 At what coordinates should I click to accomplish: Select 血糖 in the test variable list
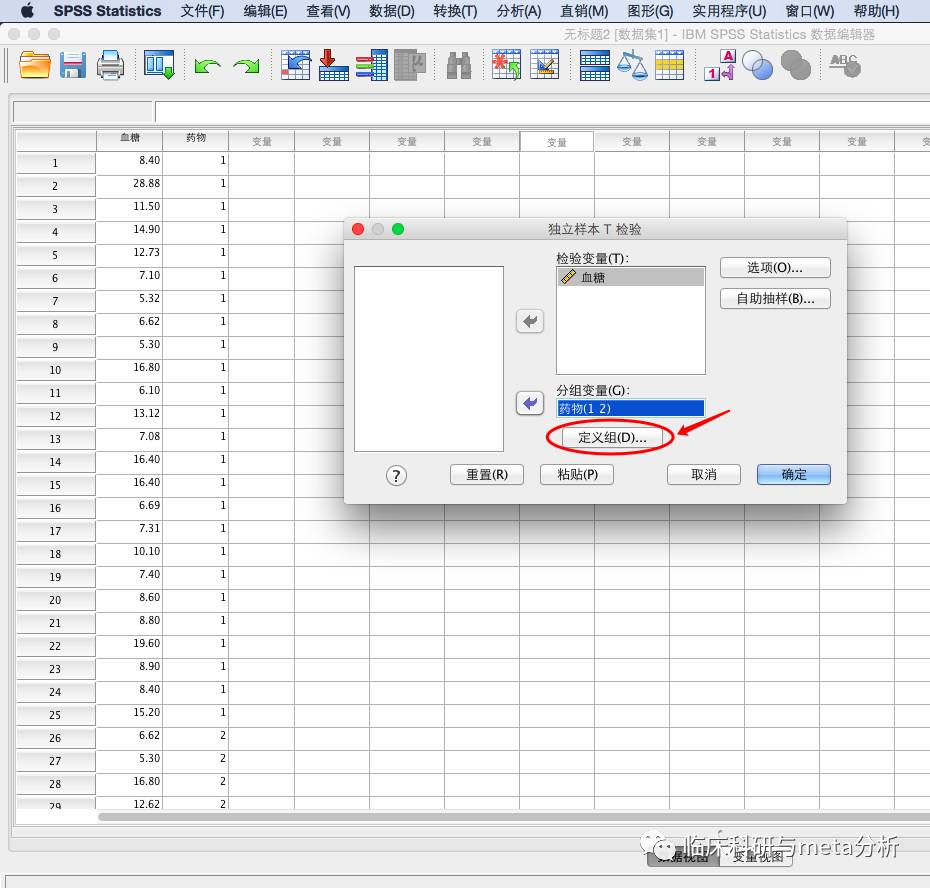[x=630, y=277]
